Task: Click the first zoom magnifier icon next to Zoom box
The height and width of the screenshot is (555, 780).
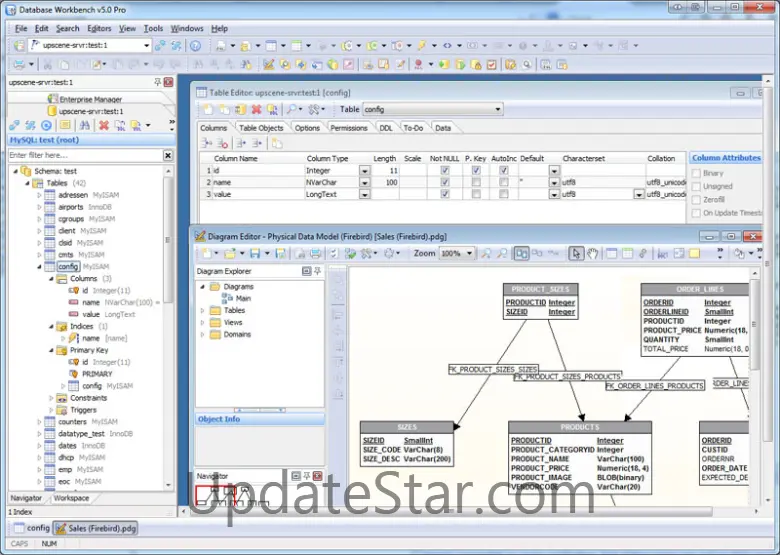Action: point(486,254)
